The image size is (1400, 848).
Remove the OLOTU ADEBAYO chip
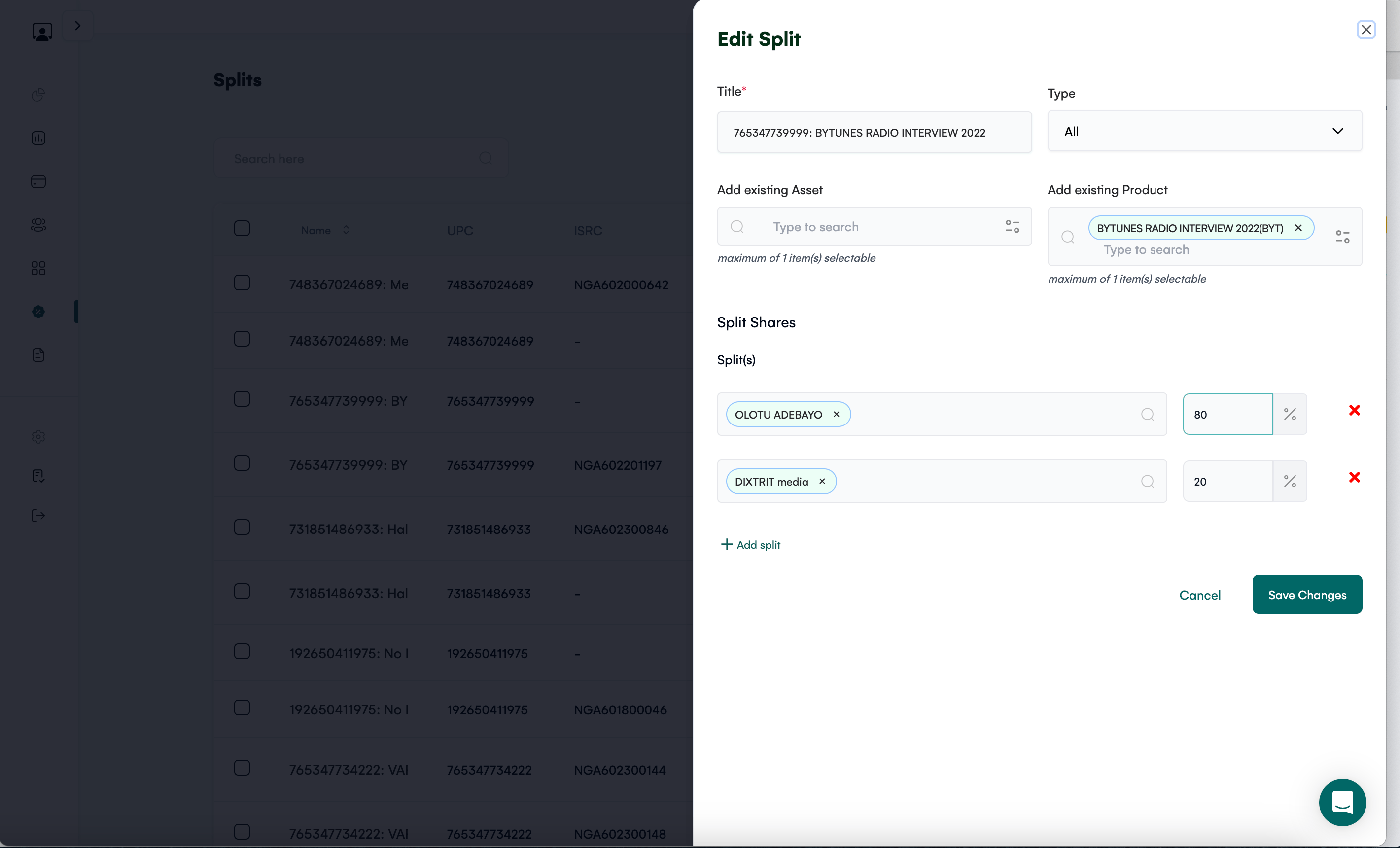tap(837, 414)
